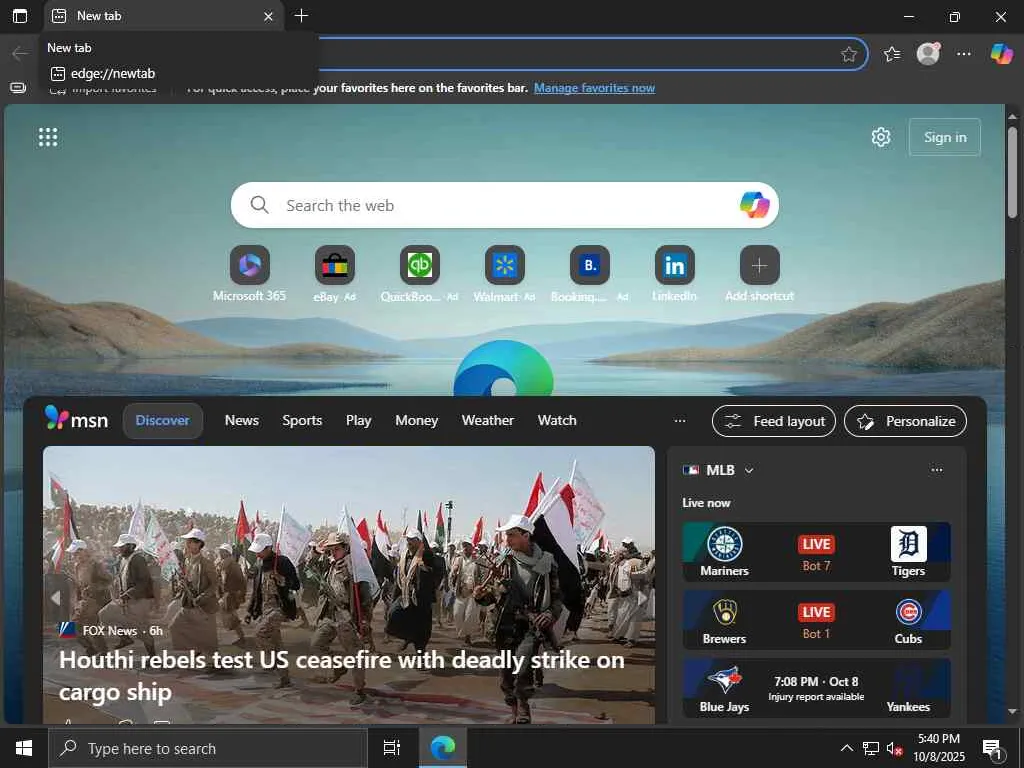Open Copilot from the browser toolbar
Viewport: 1024px width, 768px height.
click(x=1001, y=54)
